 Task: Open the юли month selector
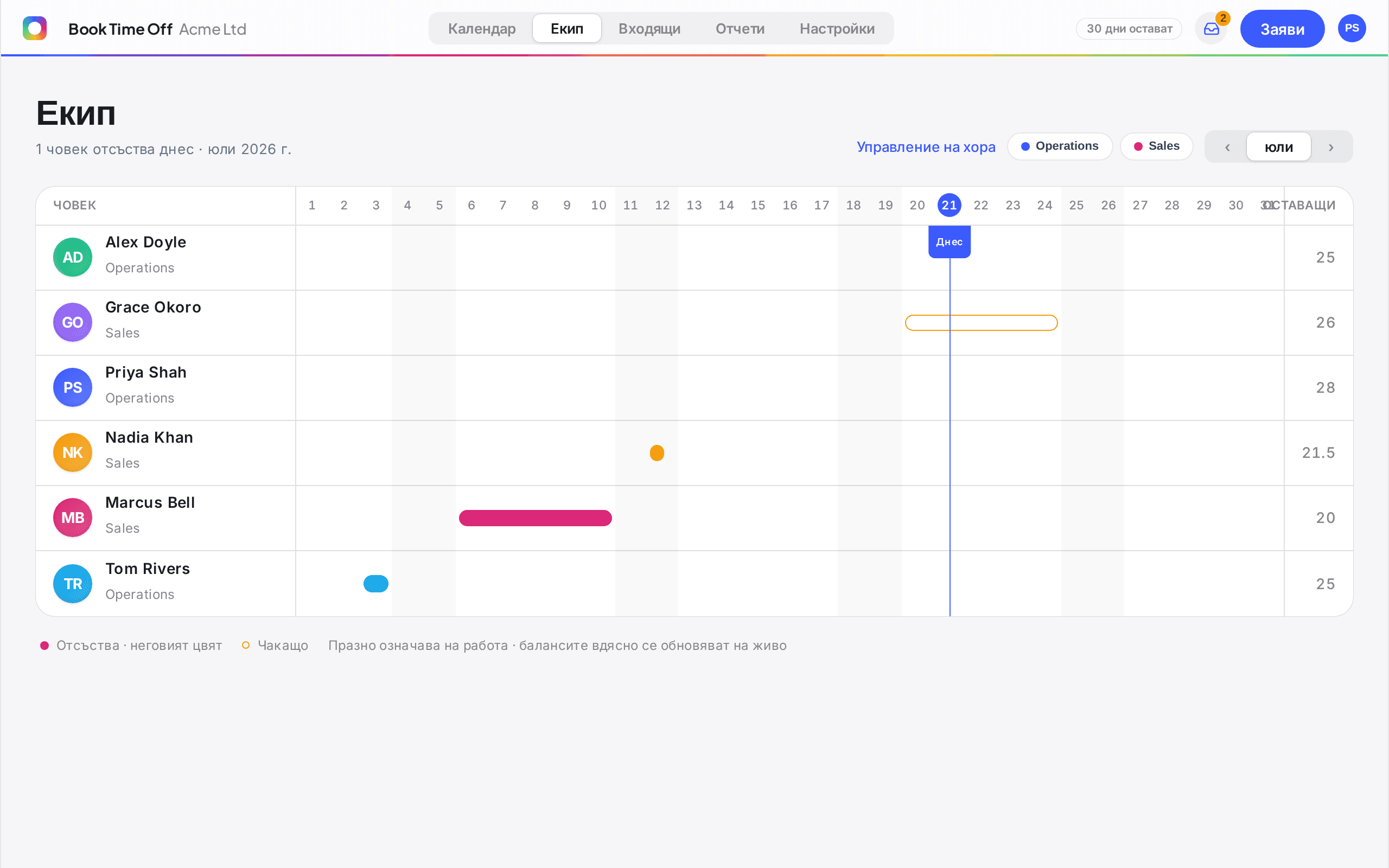pyautogui.click(x=1279, y=147)
